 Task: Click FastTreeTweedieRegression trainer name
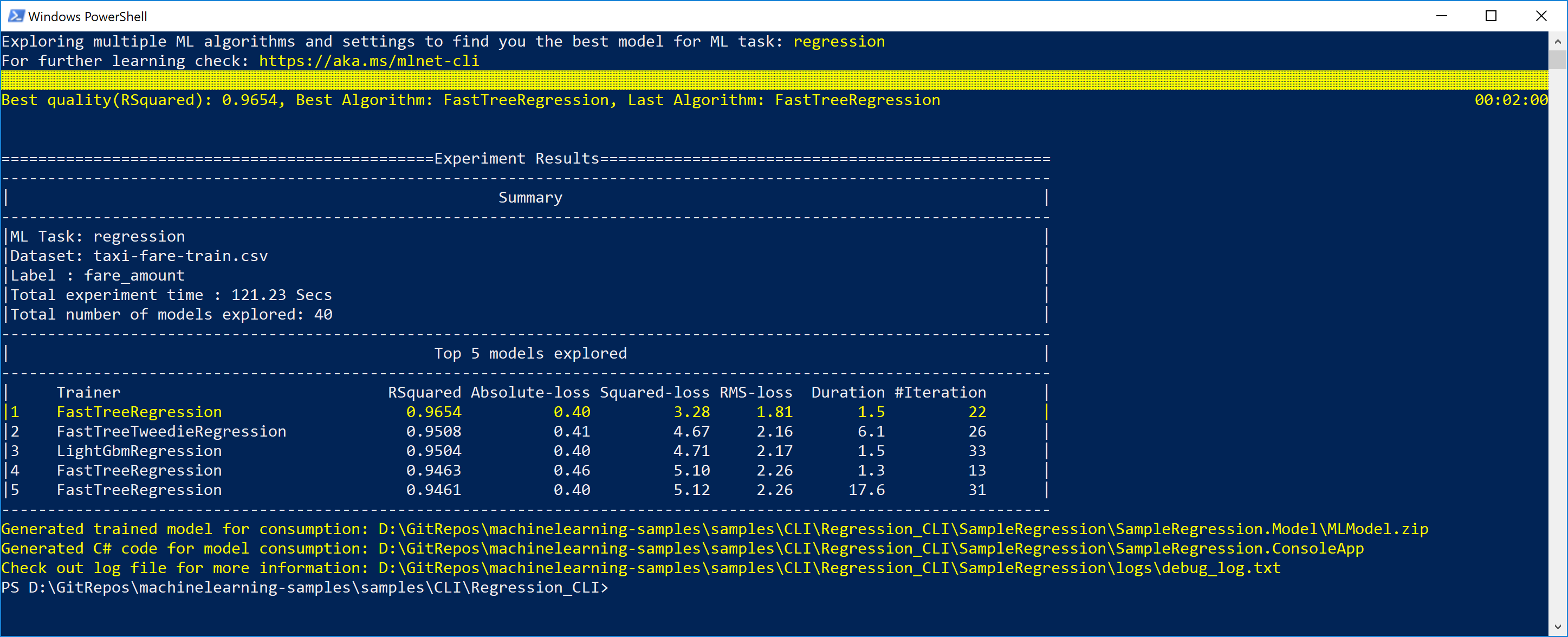[x=171, y=431]
